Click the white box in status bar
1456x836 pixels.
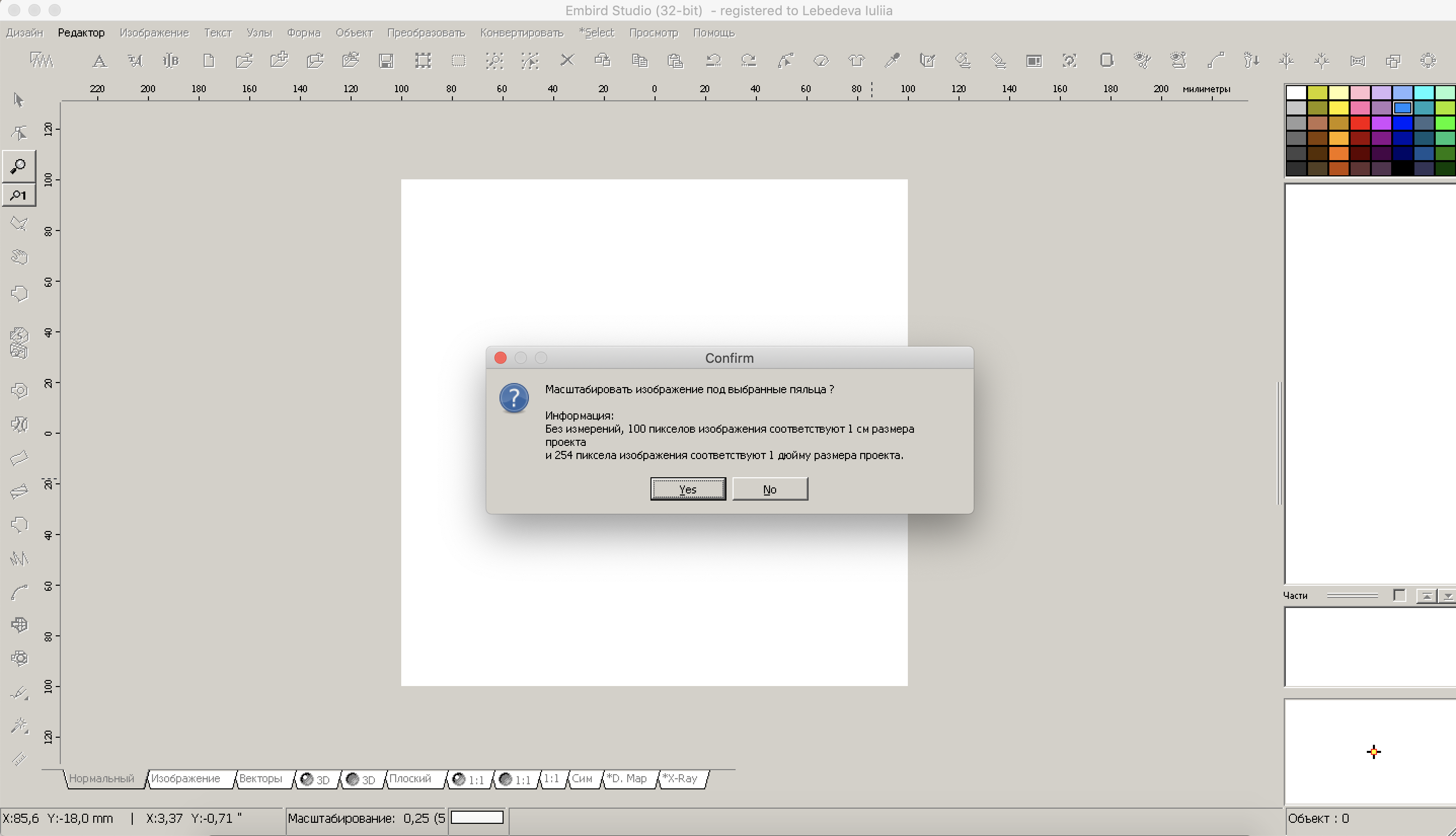[477, 818]
